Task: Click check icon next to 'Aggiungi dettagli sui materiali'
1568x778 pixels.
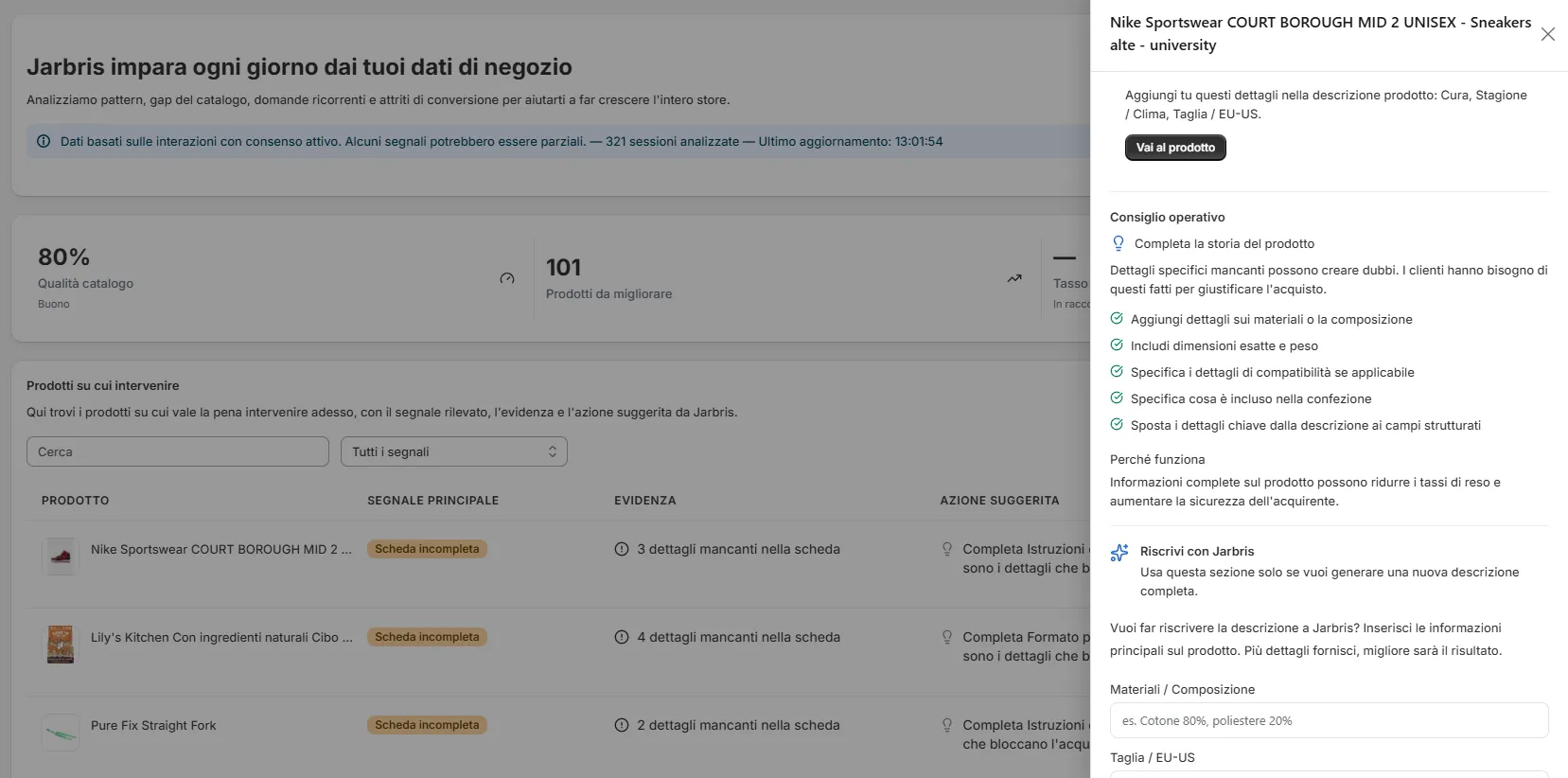Action: click(x=1117, y=319)
